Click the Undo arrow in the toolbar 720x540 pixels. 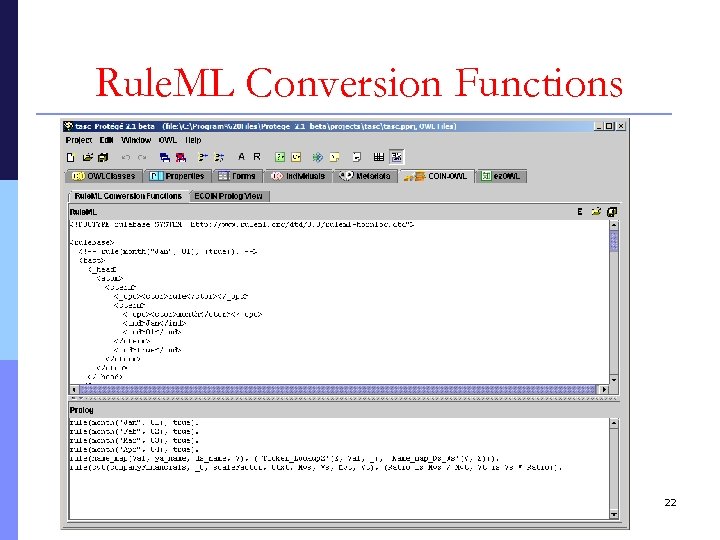pos(125,158)
